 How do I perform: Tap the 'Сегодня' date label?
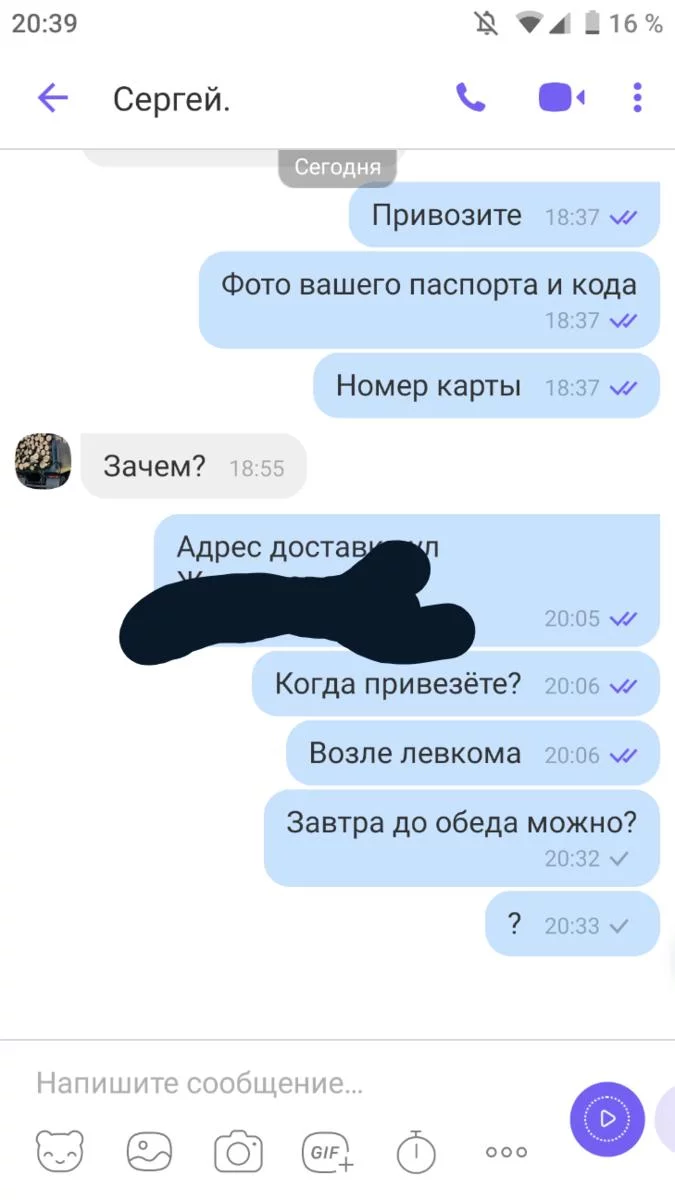(337, 167)
